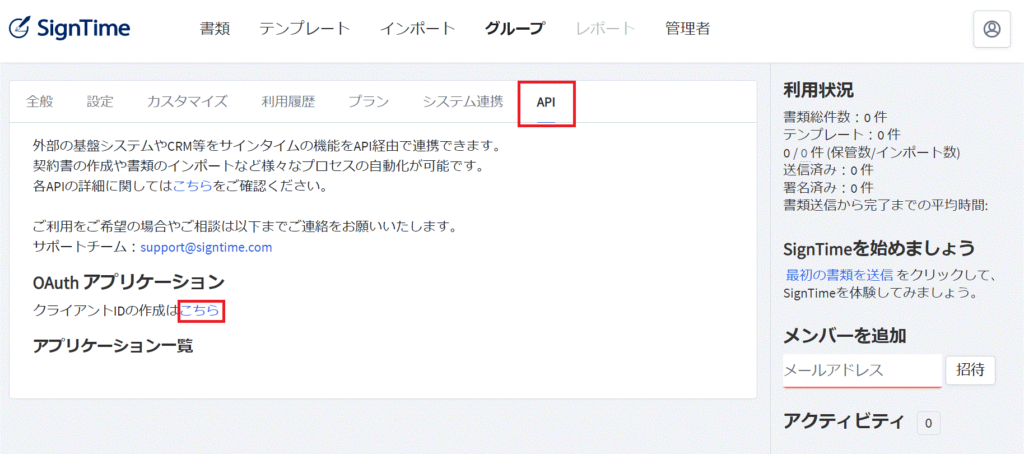Switch to the 利用履歴 tab
This screenshot has width=1024, height=454.
click(288, 102)
